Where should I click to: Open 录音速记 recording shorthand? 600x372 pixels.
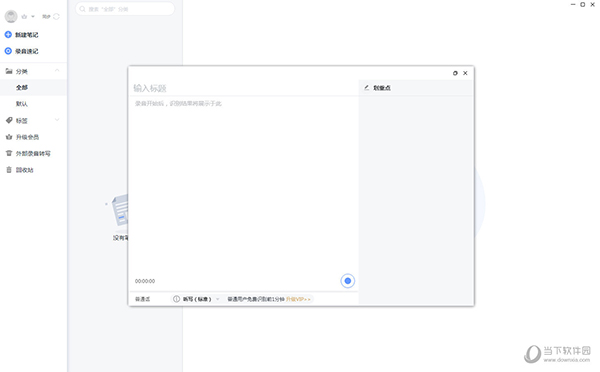[x=26, y=51]
